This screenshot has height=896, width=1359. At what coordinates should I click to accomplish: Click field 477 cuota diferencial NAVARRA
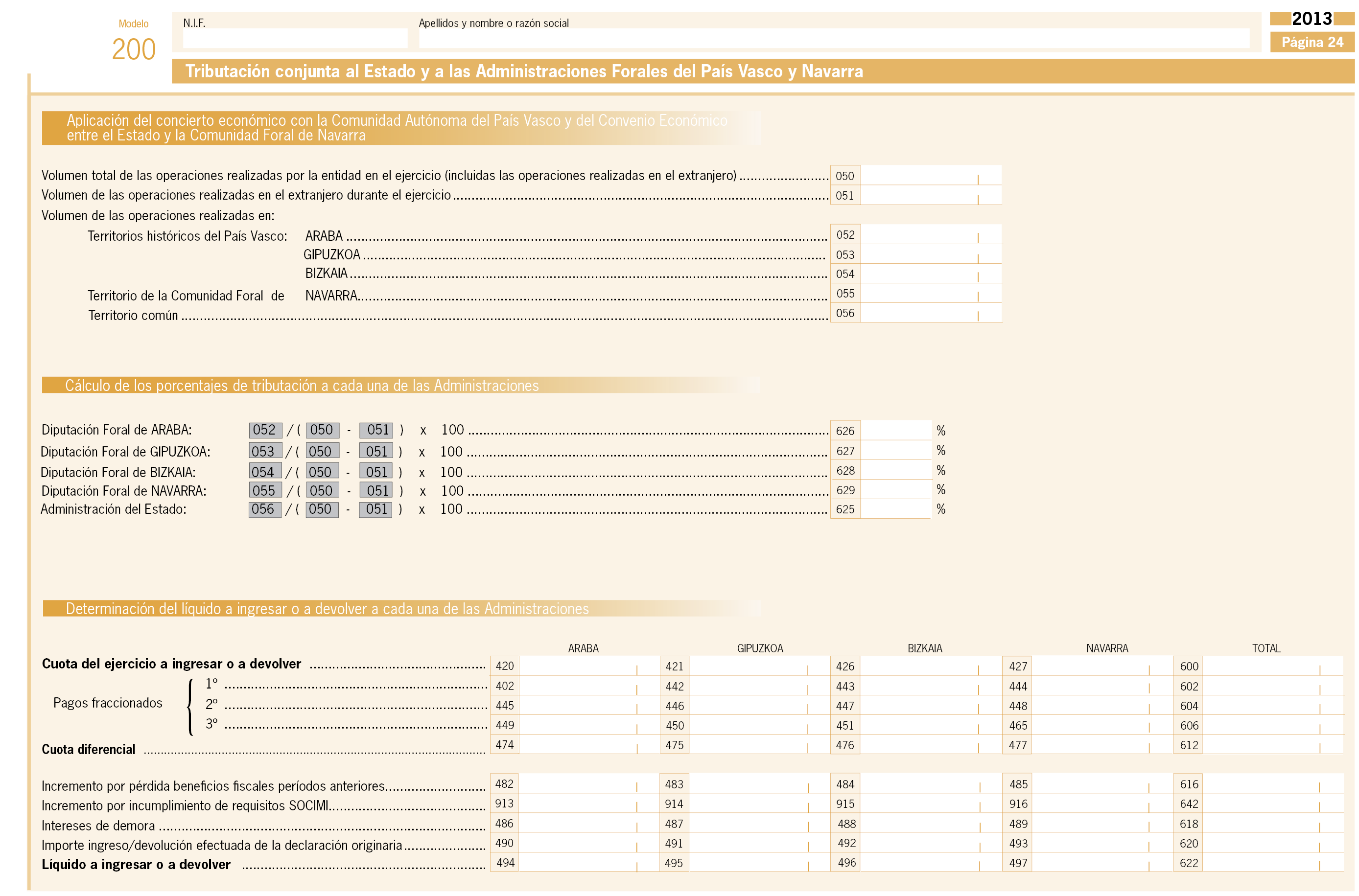pos(1102,744)
